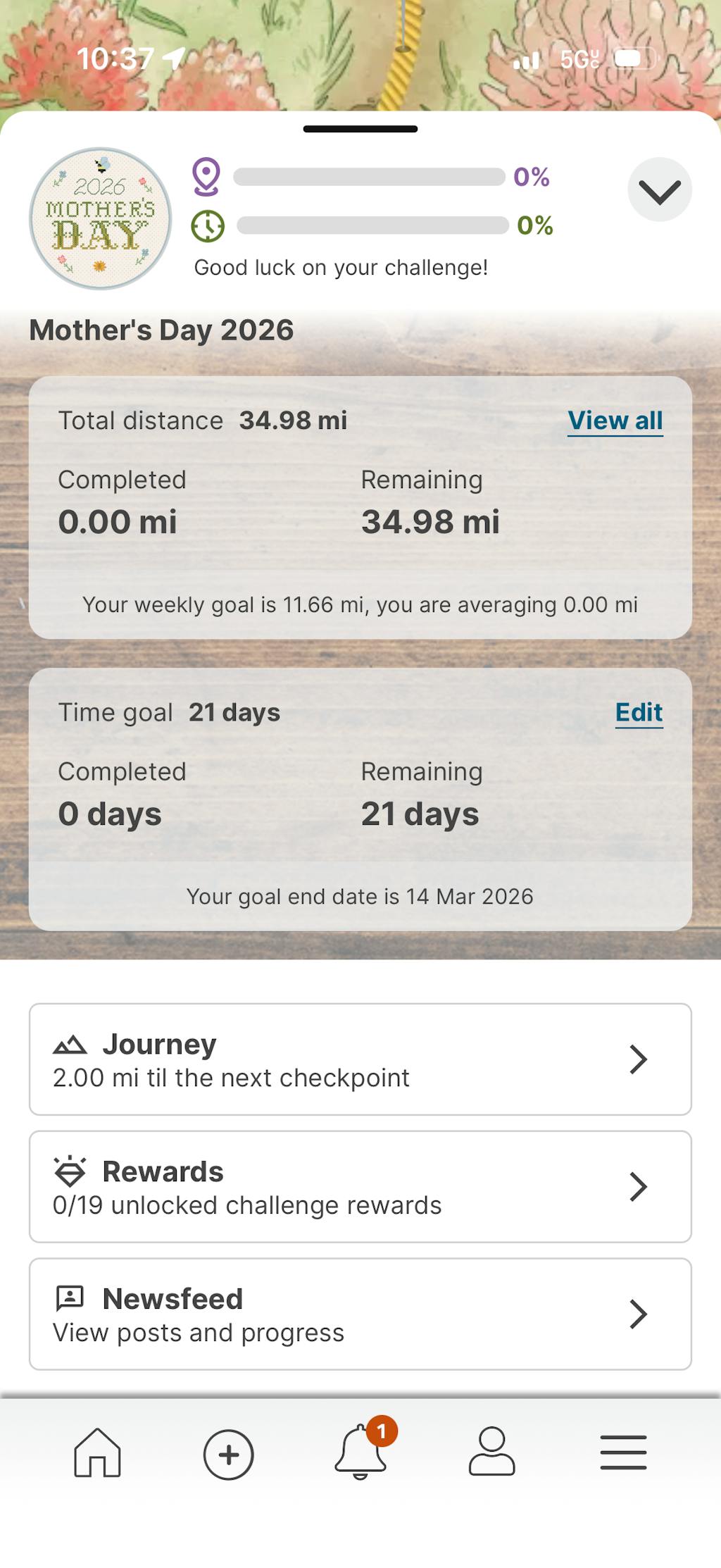Expand the Rewards row chevron

point(638,1187)
